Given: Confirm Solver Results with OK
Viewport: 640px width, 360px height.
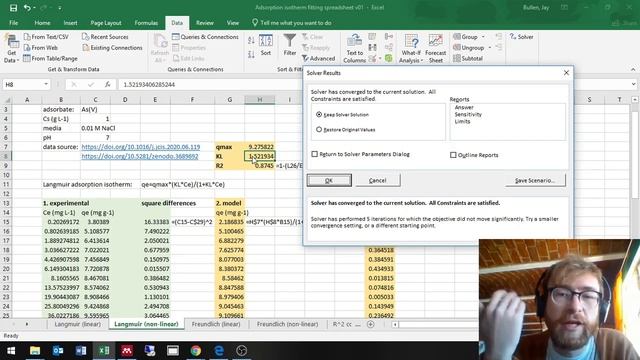Looking at the screenshot, I should [x=329, y=180].
